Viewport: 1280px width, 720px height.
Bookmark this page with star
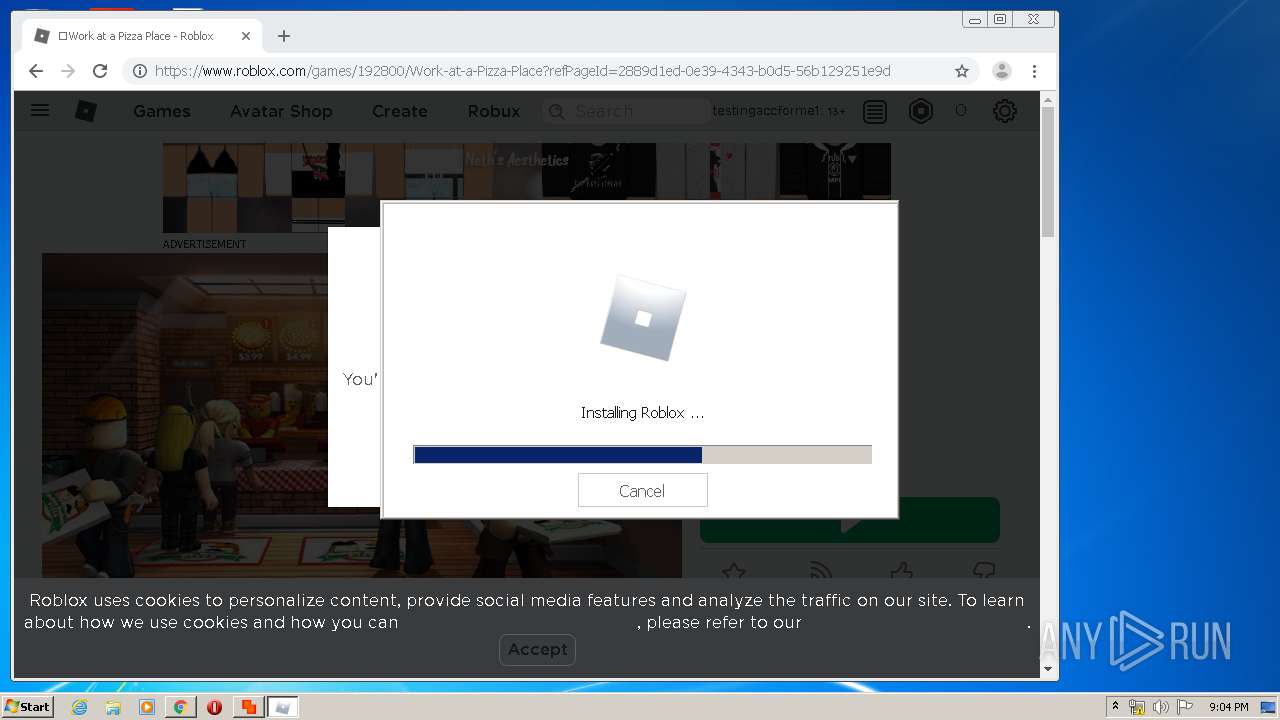tap(962, 71)
